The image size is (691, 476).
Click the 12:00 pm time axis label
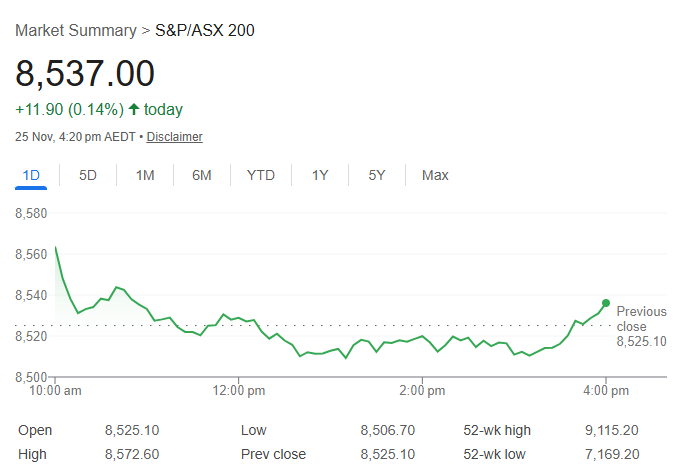tap(239, 391)
